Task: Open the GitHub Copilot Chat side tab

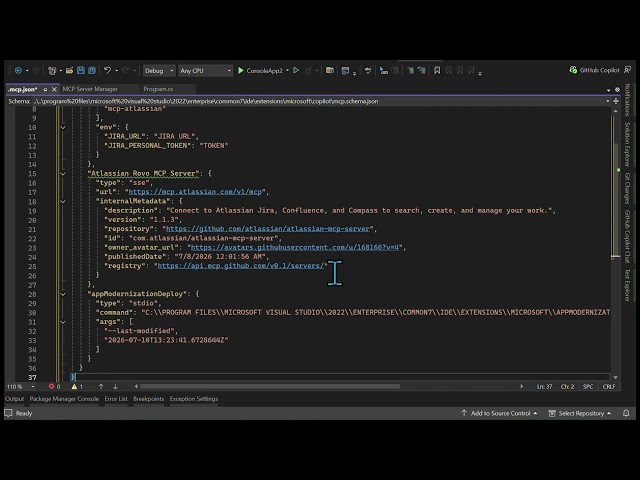Action: (627, 236)
